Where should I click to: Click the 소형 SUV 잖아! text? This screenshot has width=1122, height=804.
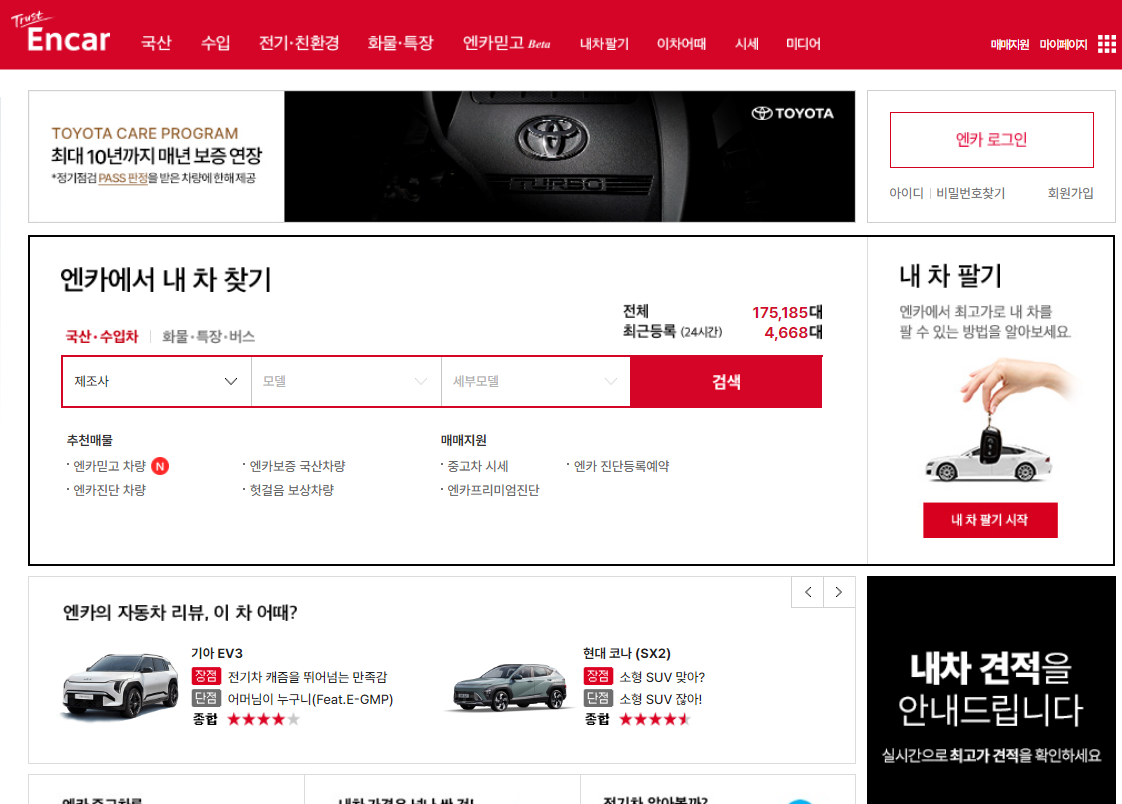pos(660,699)
